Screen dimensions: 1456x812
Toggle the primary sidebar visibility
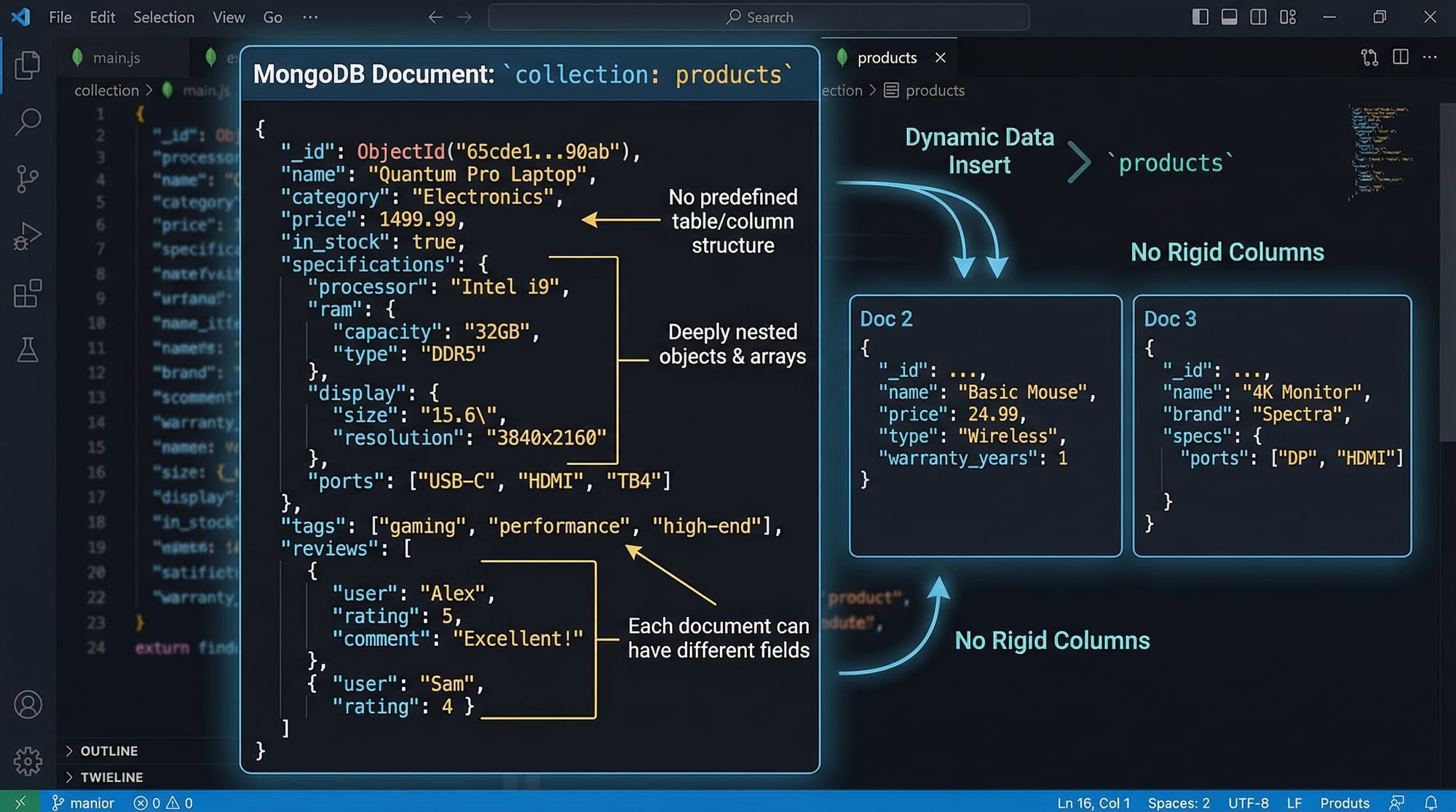pyautogui.click(x=1200, y=17)
